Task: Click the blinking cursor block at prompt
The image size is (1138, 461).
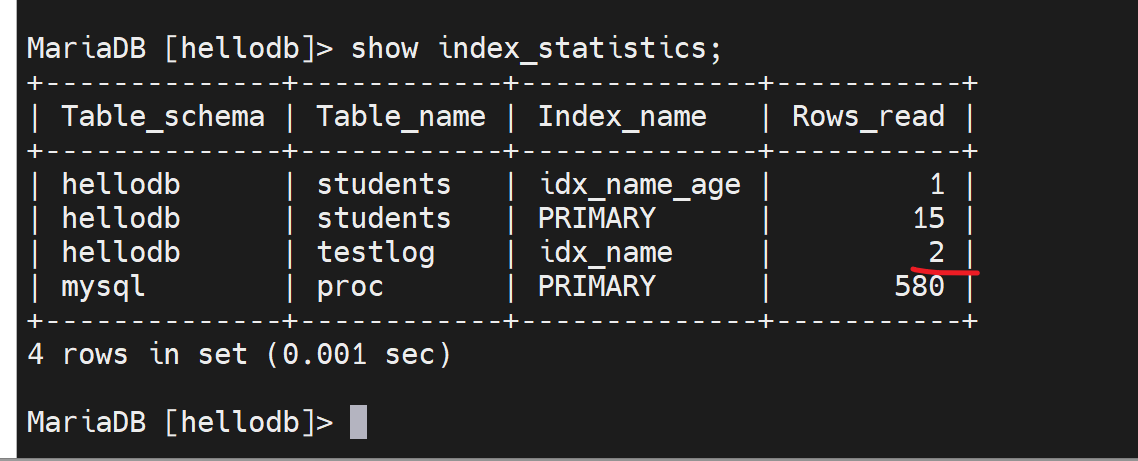Action: (359, 422)
